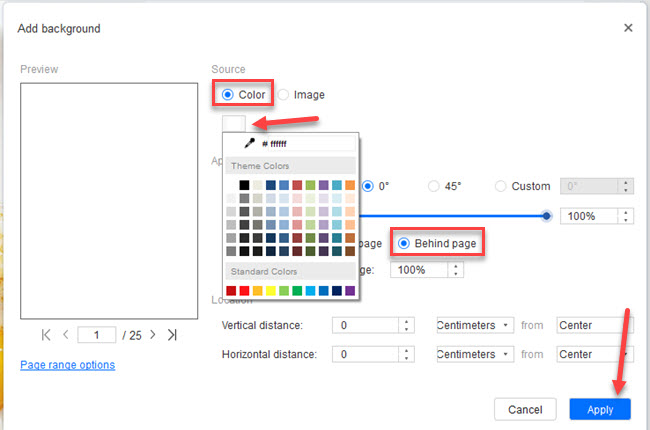Pick yellow from Standard Colors

coord(271,291)
